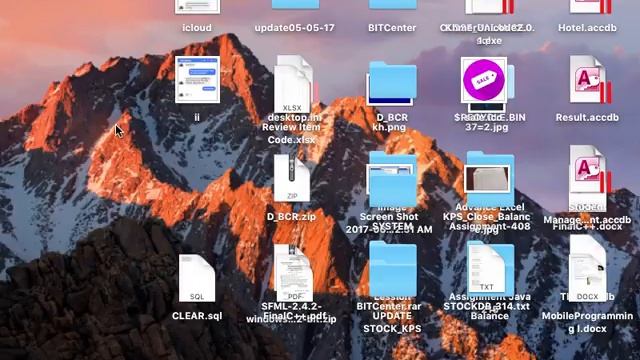Click the 'update05-05-17' folder label
Viewport: 640px width, 360px height.
click(294, 28)
